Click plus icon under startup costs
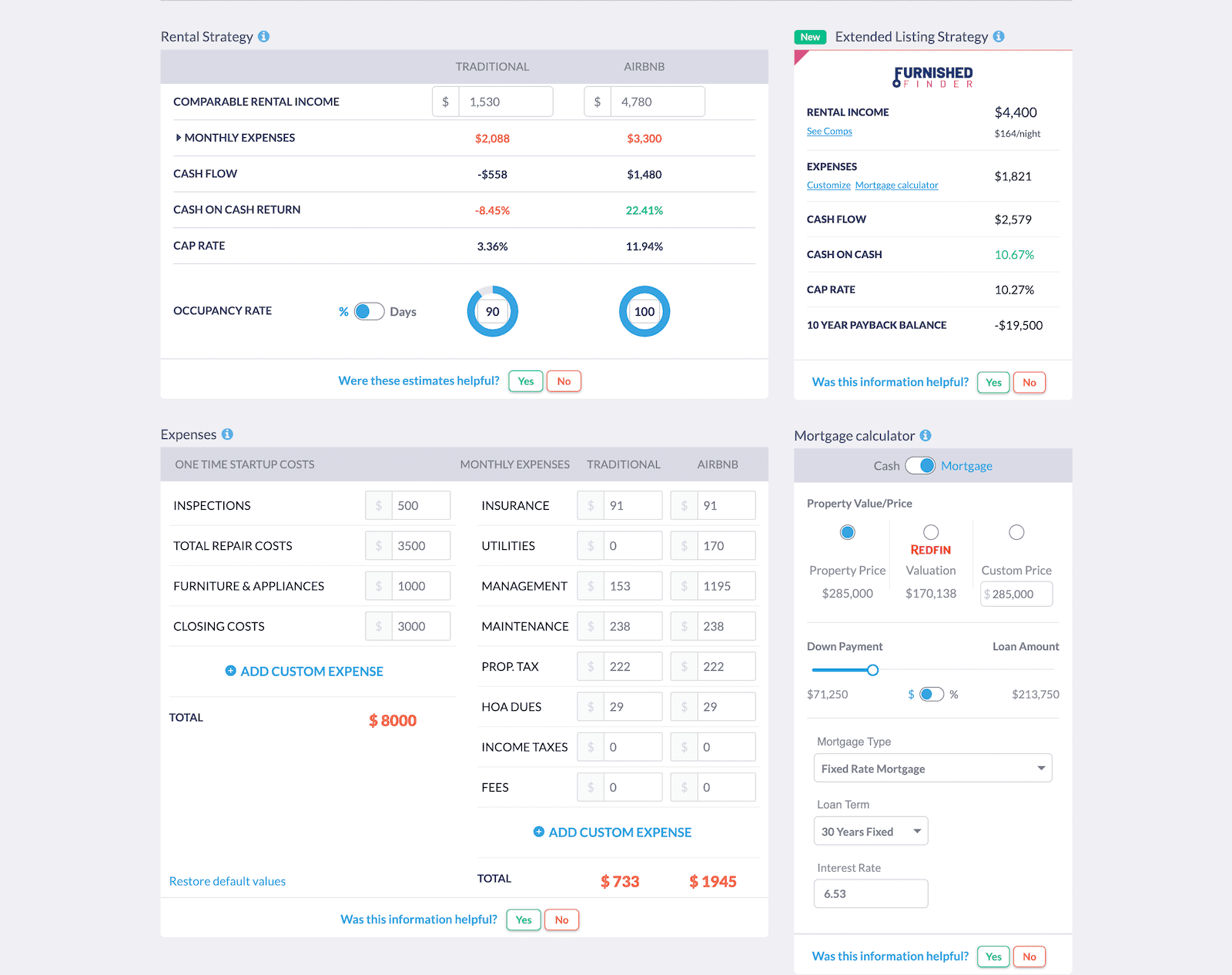The image size is (1232, 975). point(230,671)
